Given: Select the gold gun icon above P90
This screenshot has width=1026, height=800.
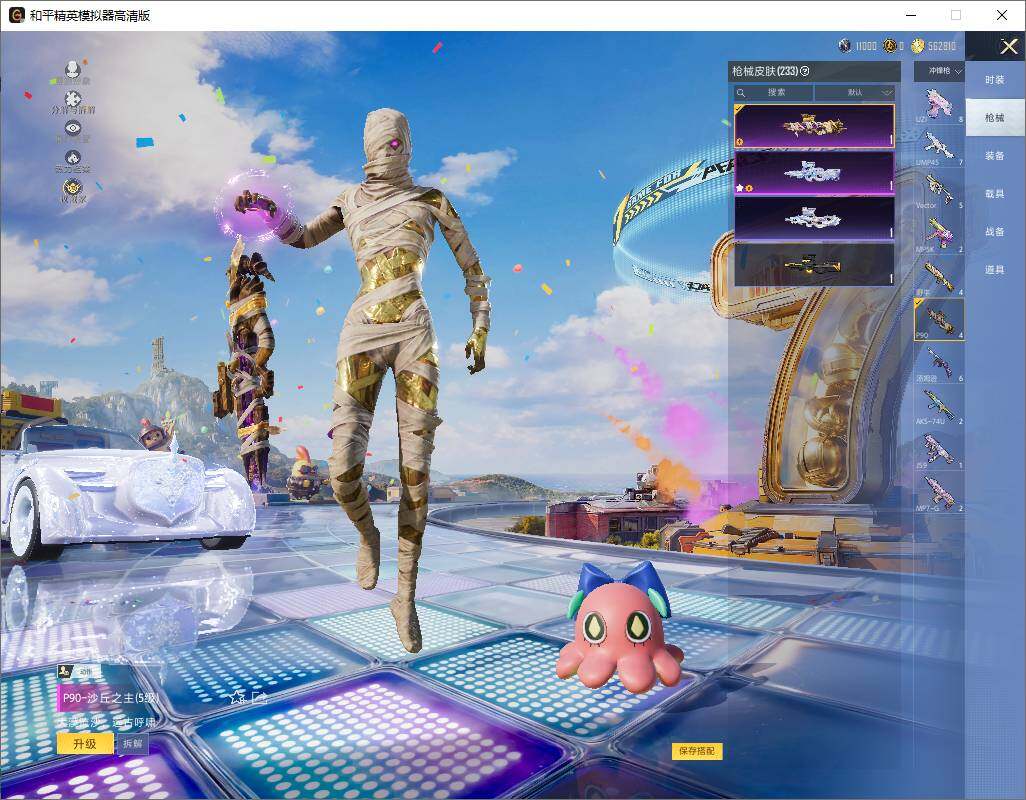Looking at the screenshot, I should [x=938, y=277].
